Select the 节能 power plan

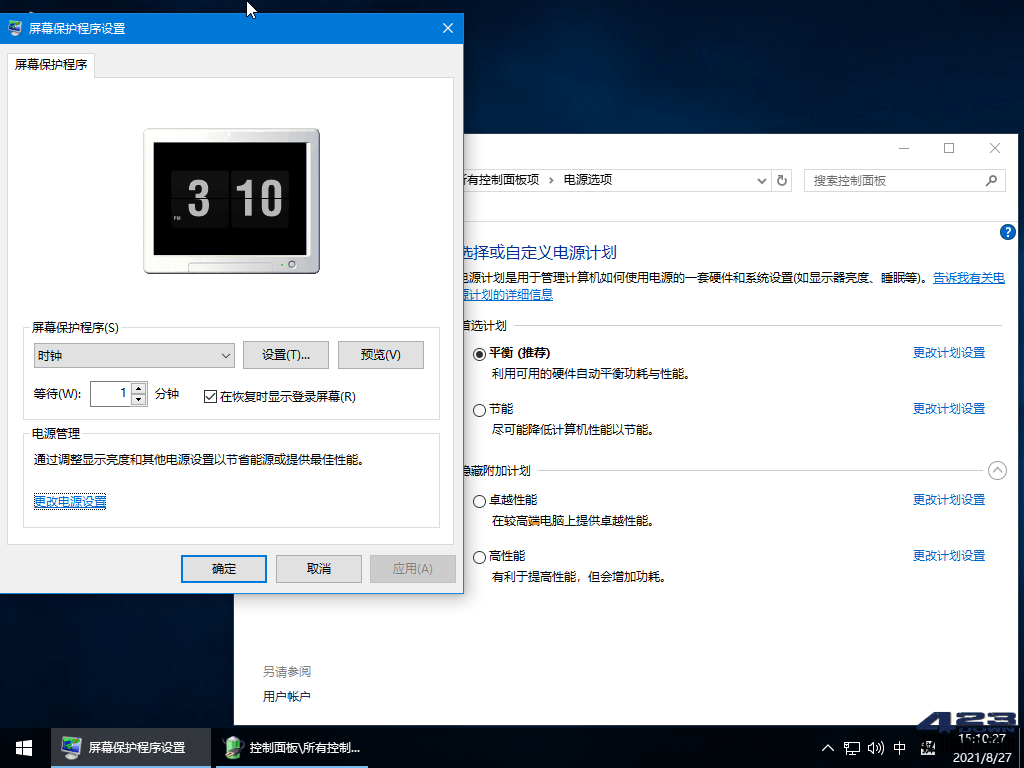pos(479,409)
